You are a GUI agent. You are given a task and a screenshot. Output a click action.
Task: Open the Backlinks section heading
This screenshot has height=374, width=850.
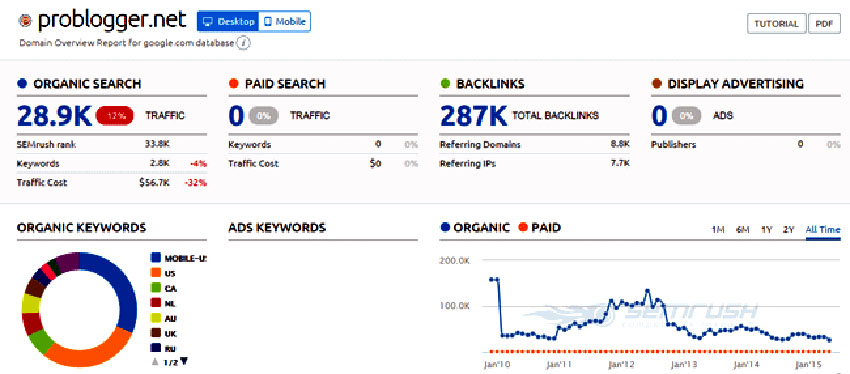click(491, 84)
